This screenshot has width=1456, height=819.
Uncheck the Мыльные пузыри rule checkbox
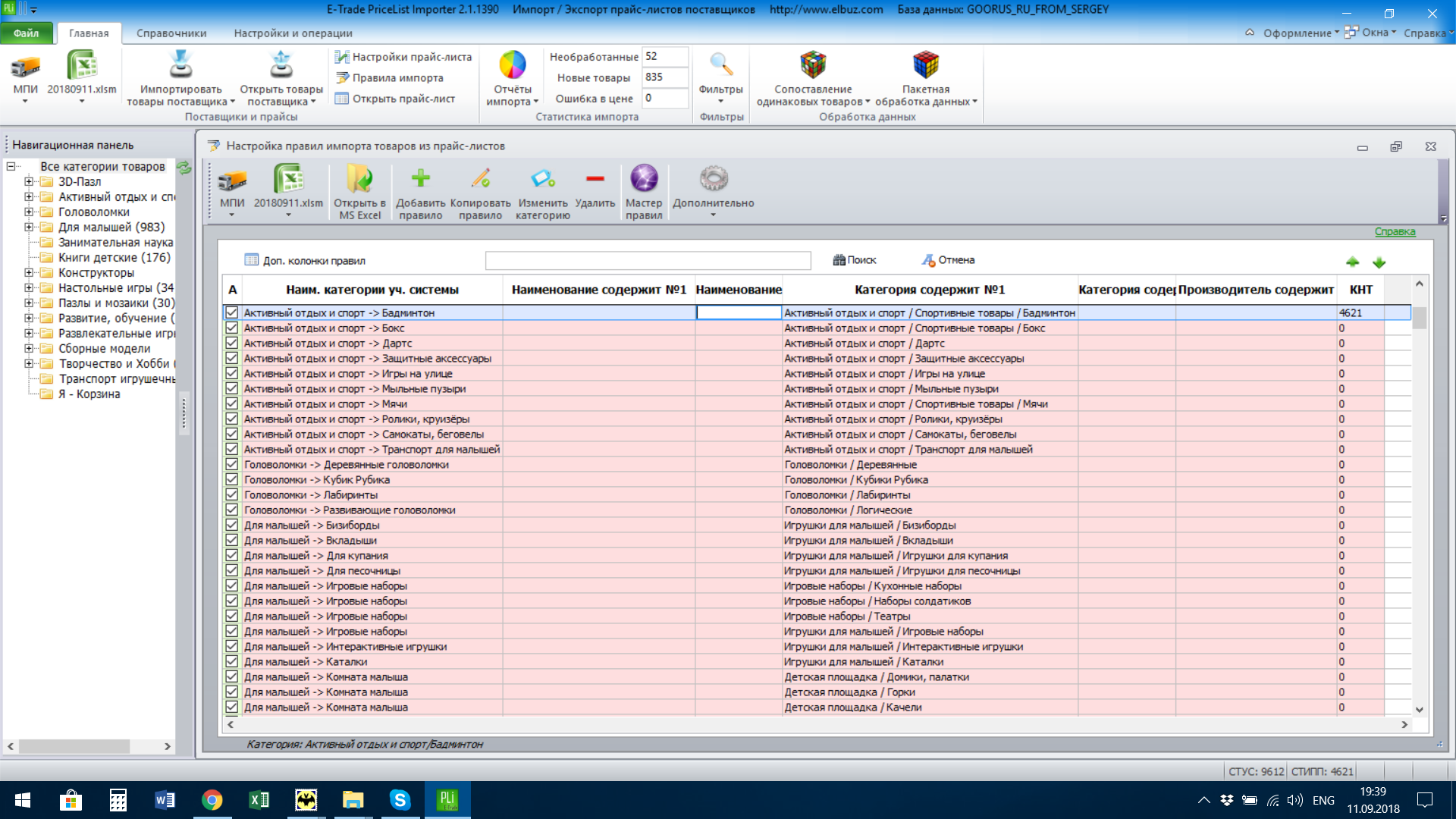[232, 388]
